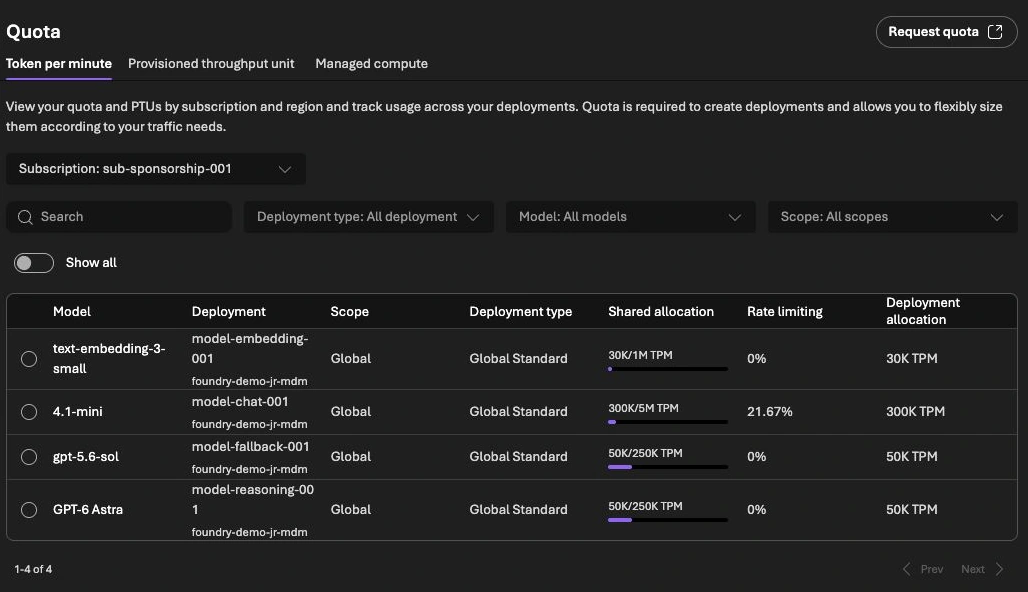The image size is (1028, 592).
Task: Choose the GPT-6 Astra row radio button
Action: click(x=29, y=510)
